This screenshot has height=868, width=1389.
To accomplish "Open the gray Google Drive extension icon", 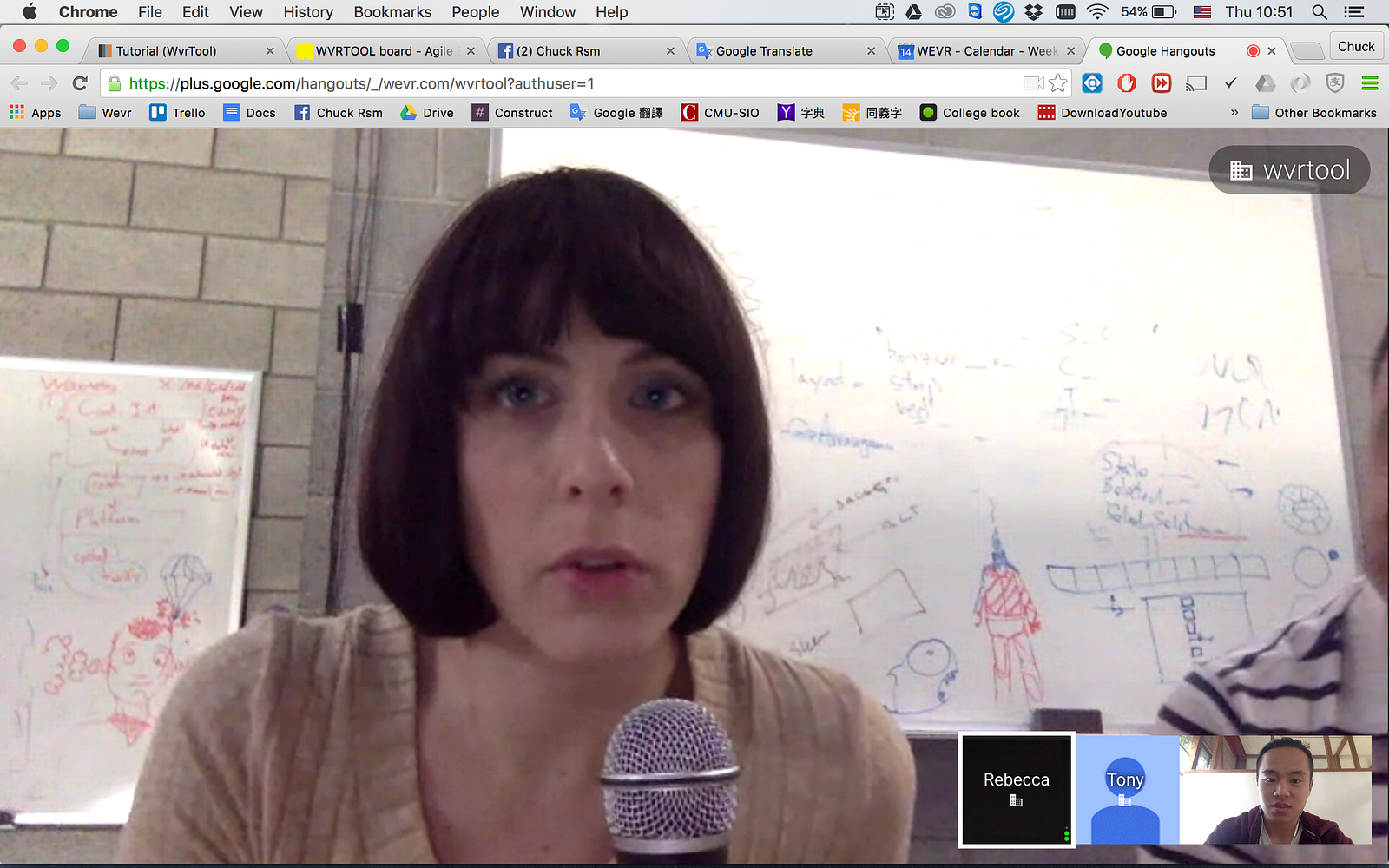I will coord(1266,83).
